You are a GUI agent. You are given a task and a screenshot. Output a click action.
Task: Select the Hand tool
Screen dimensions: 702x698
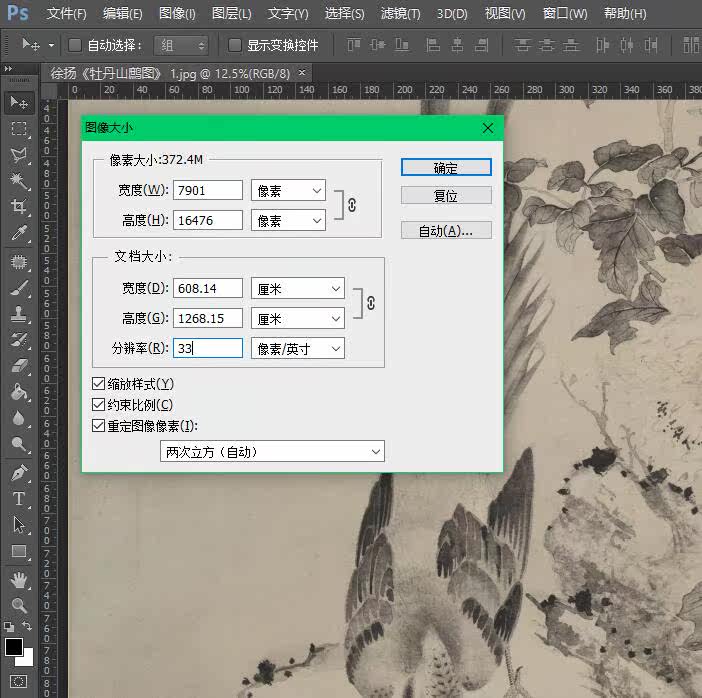tap(19, 580)
